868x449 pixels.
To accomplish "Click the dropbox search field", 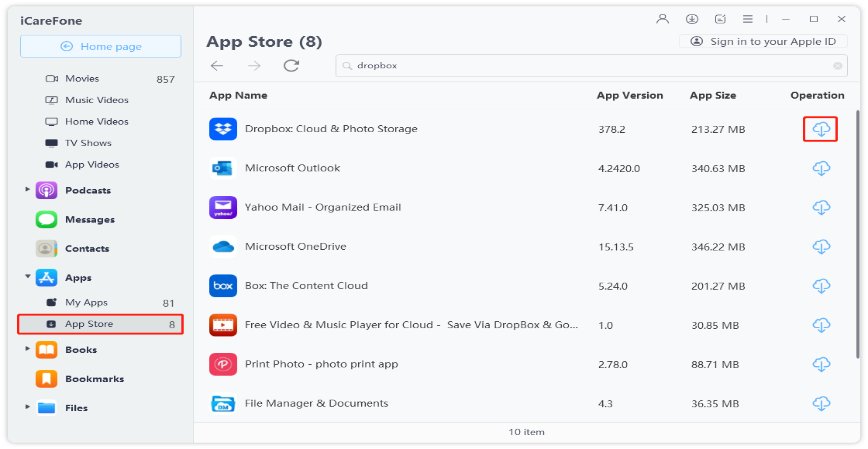I will point(591,66).
